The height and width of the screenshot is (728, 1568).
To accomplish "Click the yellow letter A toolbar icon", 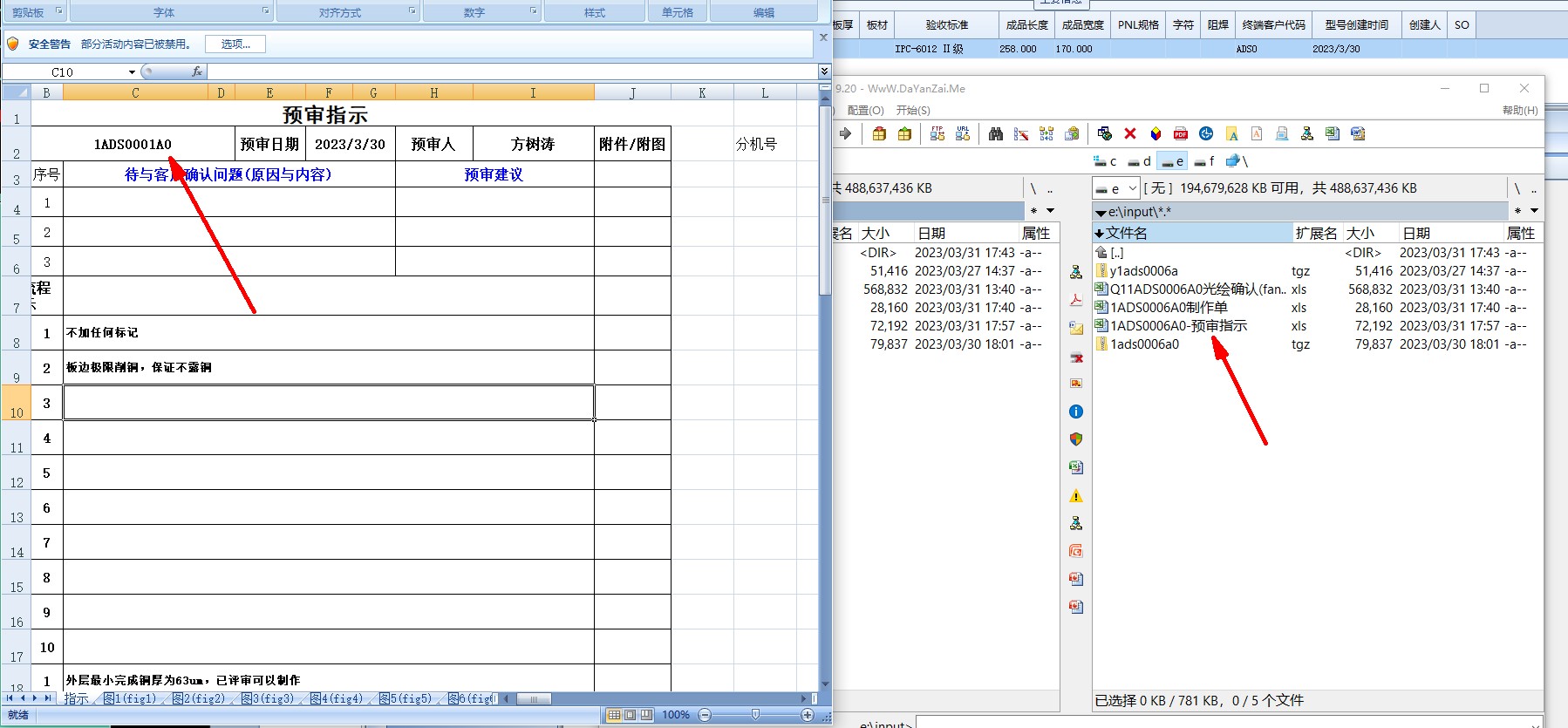I will point(1231,133).
